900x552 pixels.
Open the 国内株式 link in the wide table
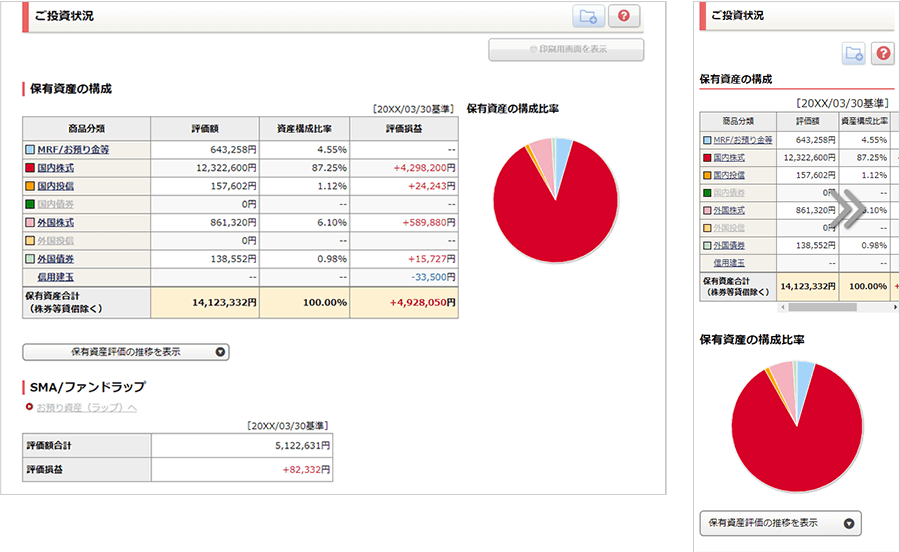[56, 168]
